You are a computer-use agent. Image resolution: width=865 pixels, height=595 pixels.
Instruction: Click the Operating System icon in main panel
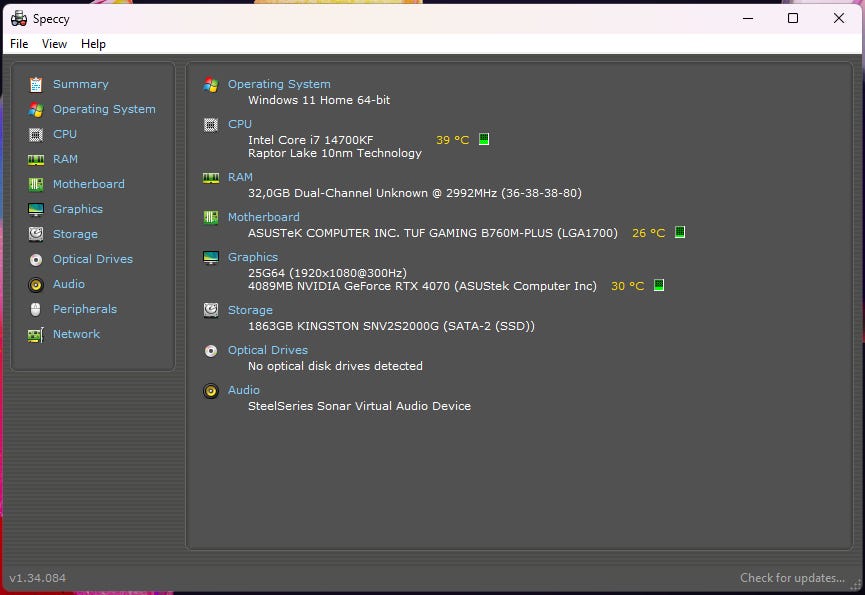click(x=211, y=84)
